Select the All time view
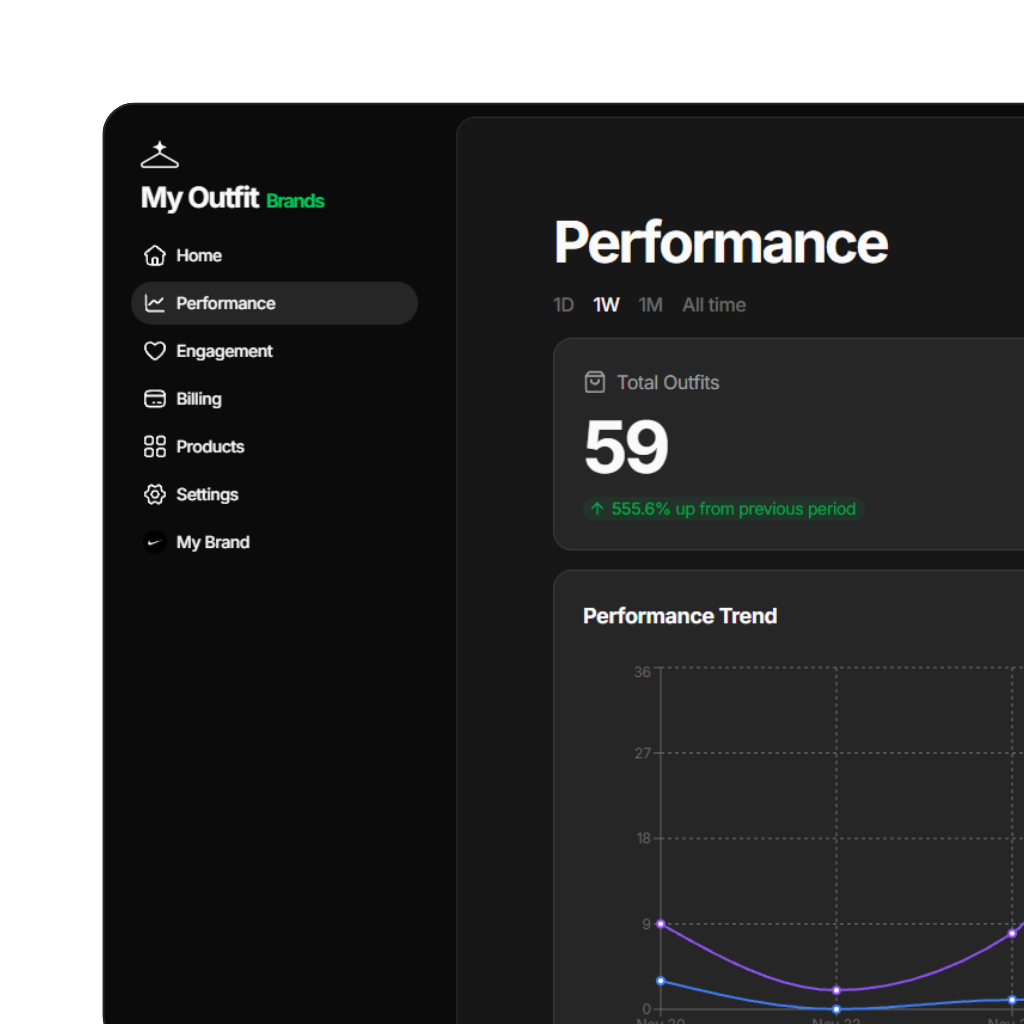 713,305
